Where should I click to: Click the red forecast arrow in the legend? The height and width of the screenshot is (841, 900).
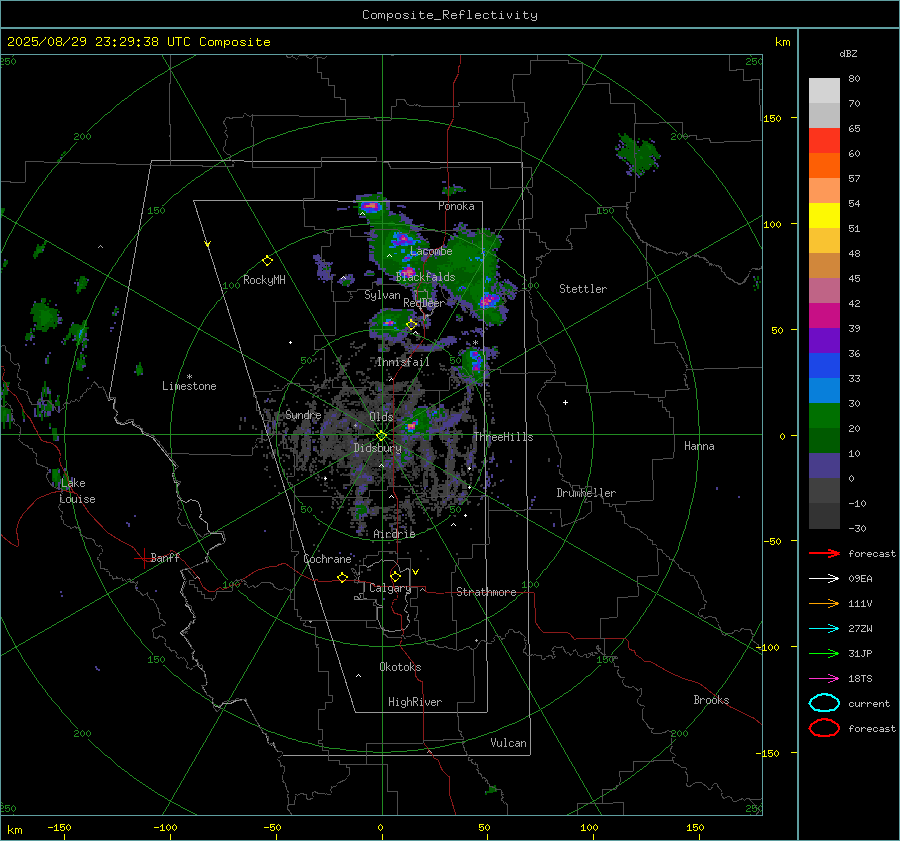pyautogui.click(x=824, y=553)
